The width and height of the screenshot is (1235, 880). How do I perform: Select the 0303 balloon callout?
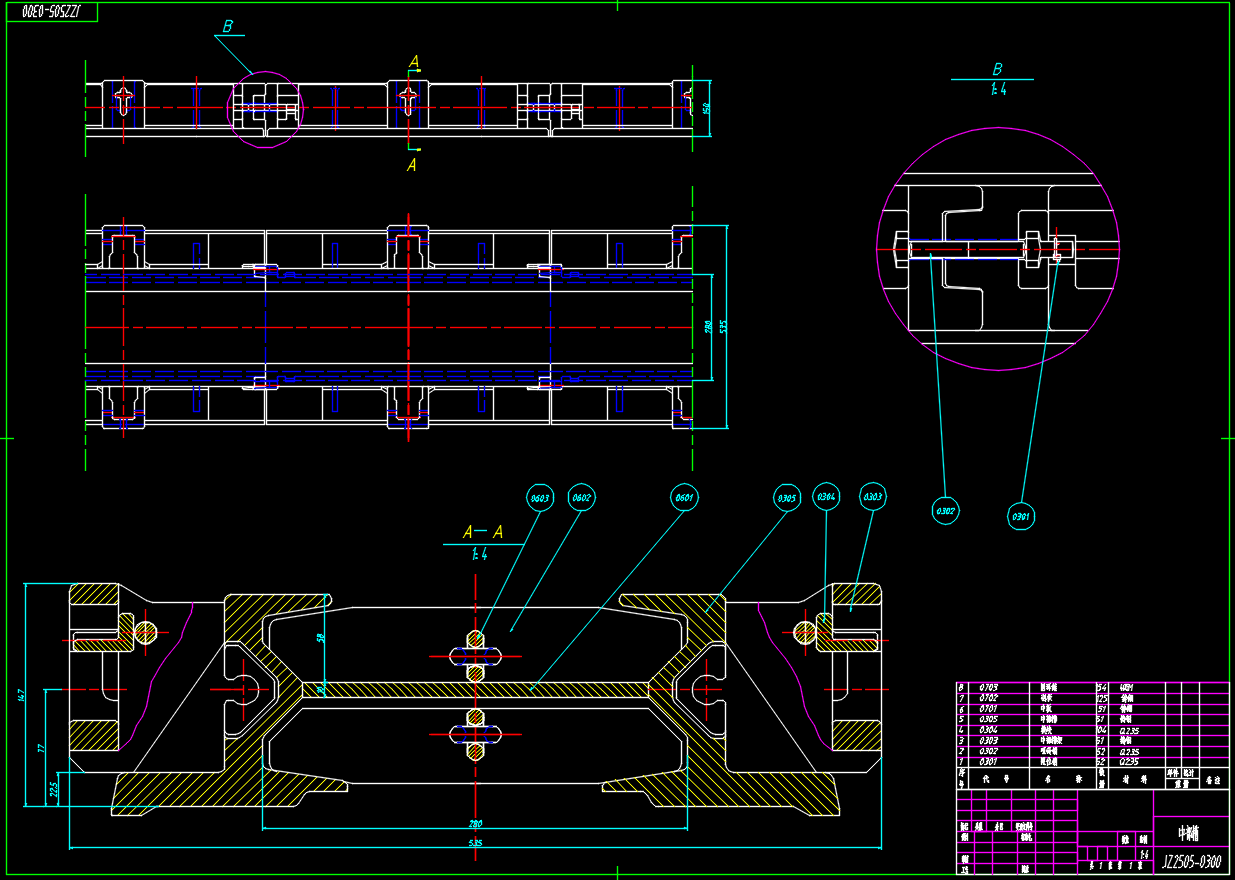[873, 497]
